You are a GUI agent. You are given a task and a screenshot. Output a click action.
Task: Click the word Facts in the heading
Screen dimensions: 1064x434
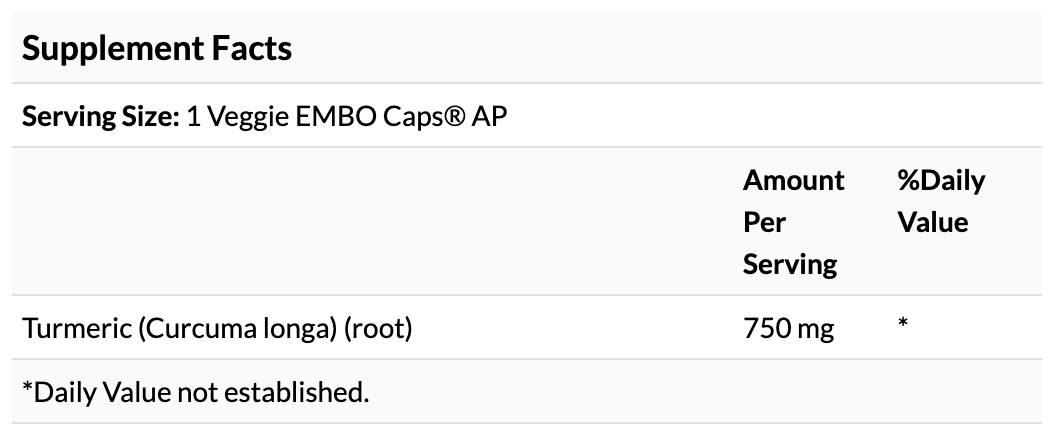[x=254, y=48]
